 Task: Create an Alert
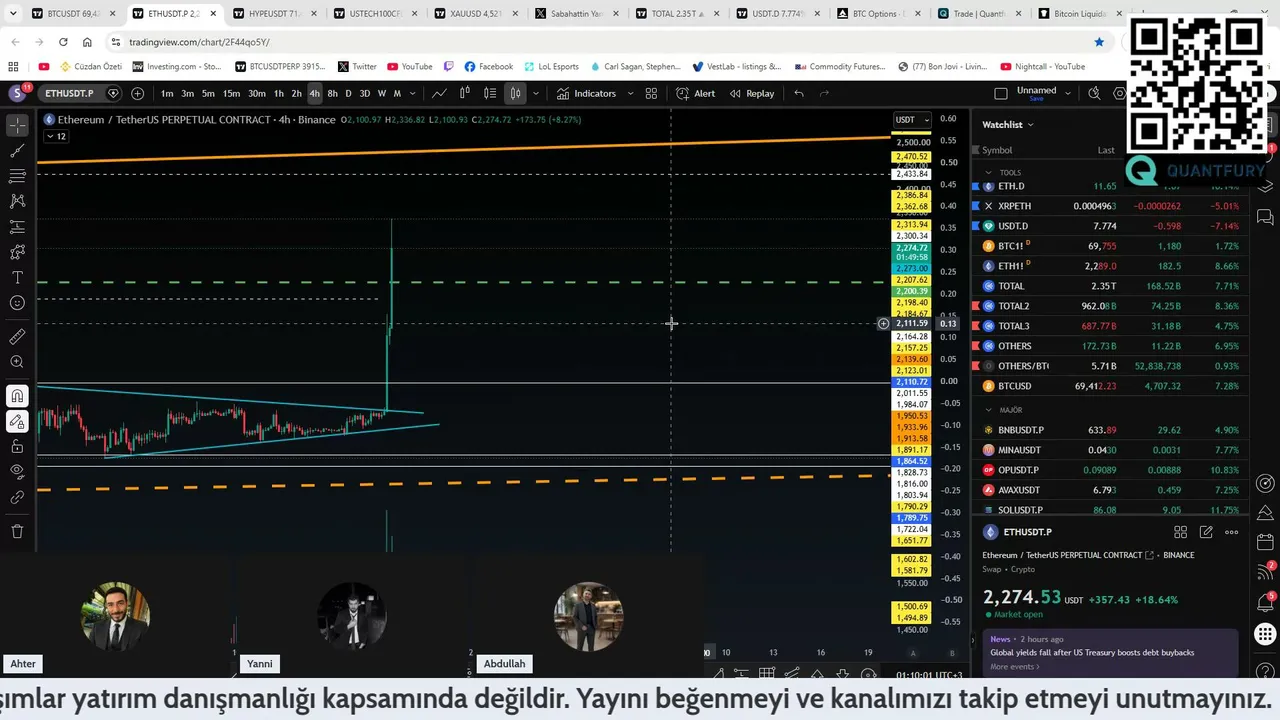click(695, 93)
